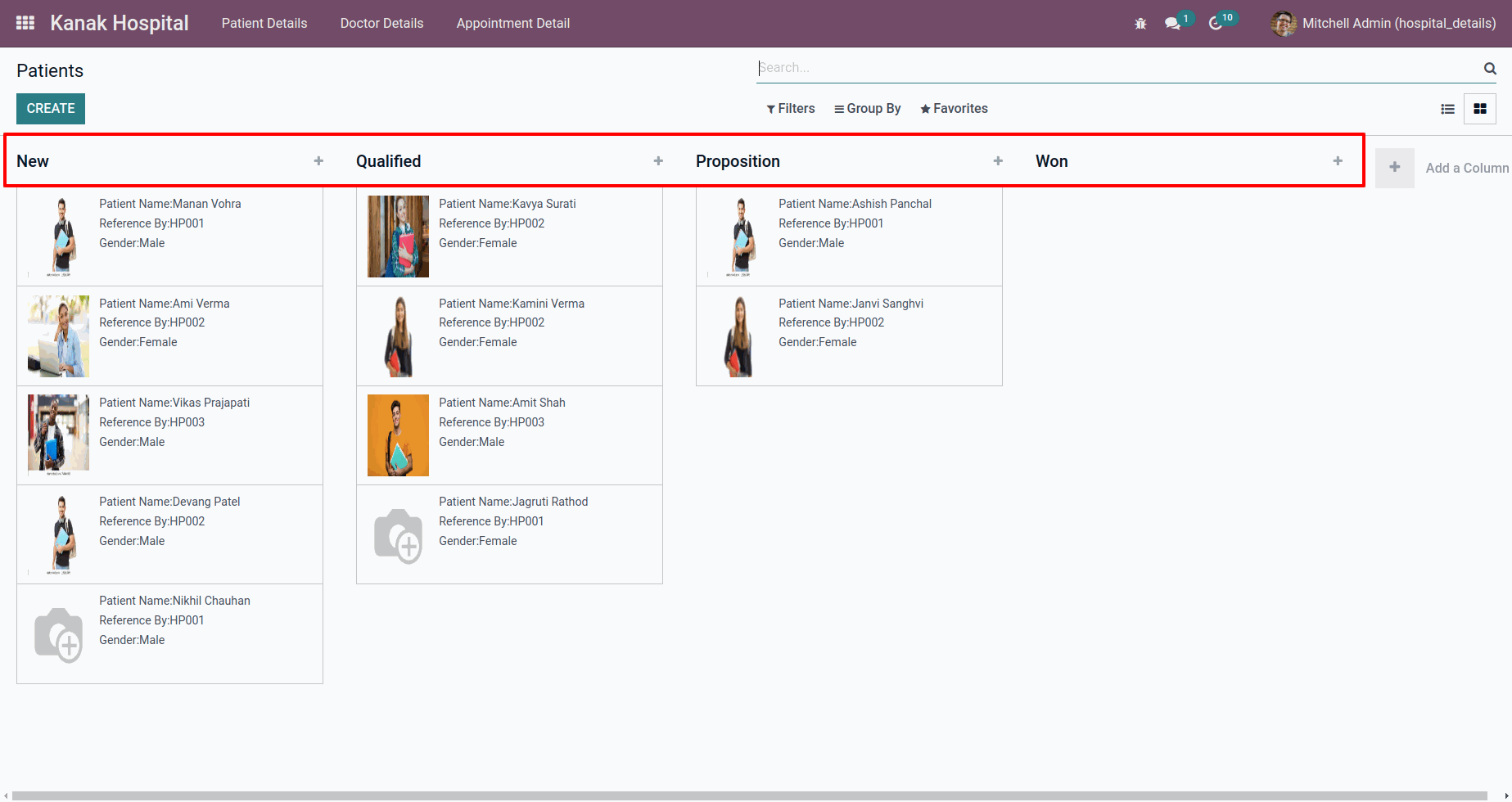
Task: Open the Mitchell Admin user menu
Action: (x=1383, y=24)
